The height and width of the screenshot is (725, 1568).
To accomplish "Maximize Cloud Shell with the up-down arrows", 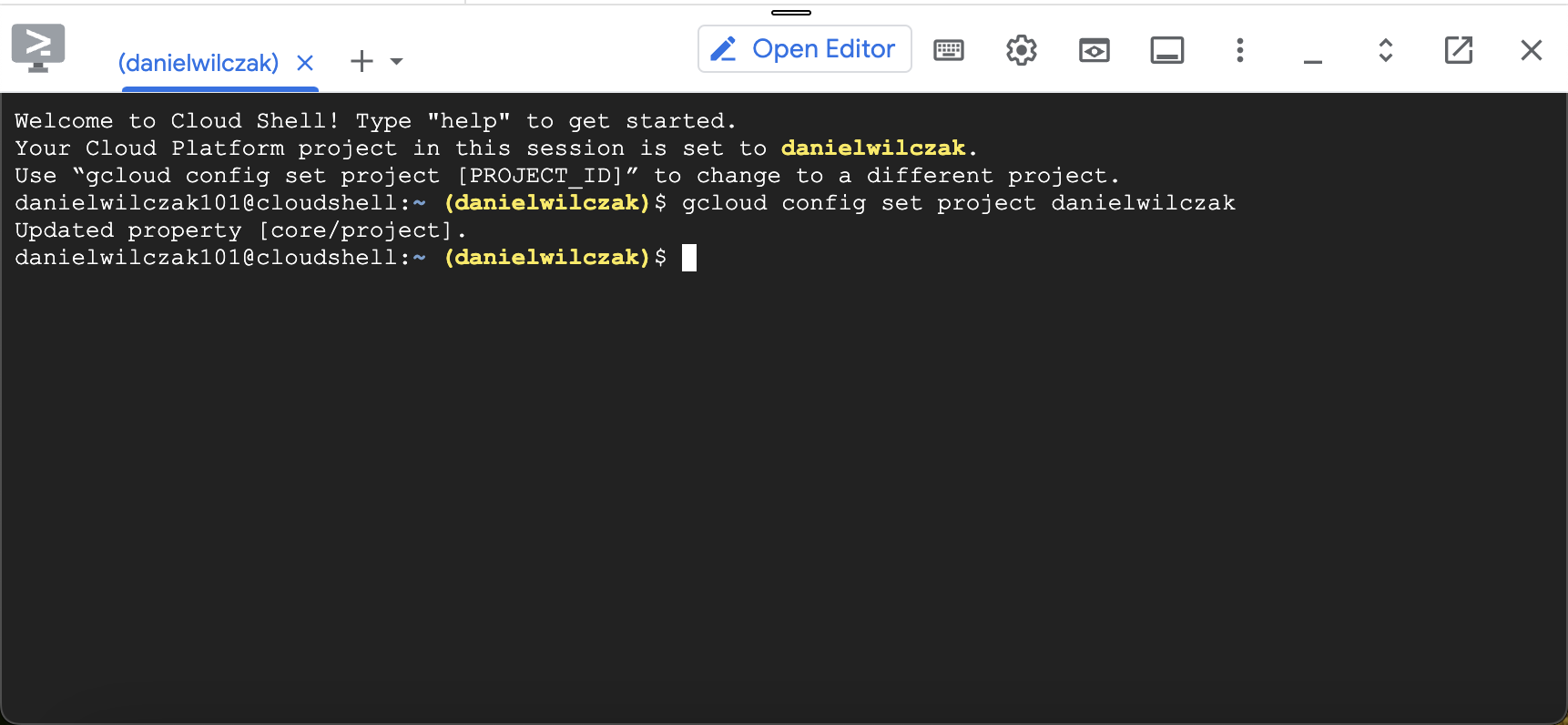I will point(1386,50).
